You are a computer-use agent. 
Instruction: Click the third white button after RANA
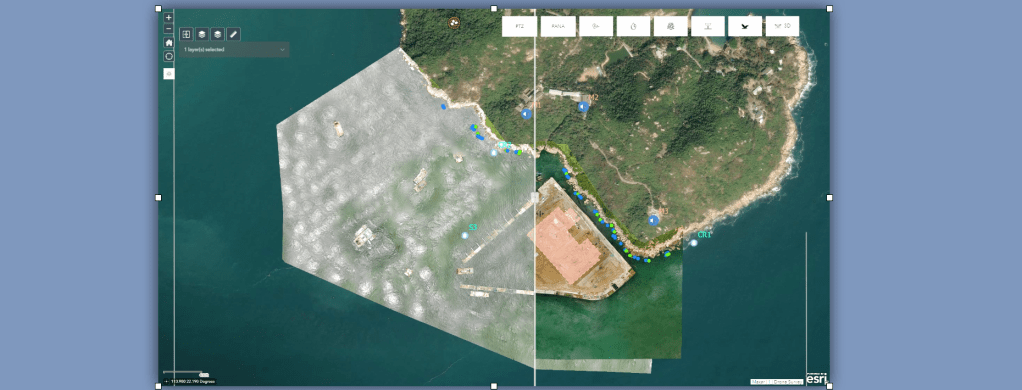click(x=596, y=26)
